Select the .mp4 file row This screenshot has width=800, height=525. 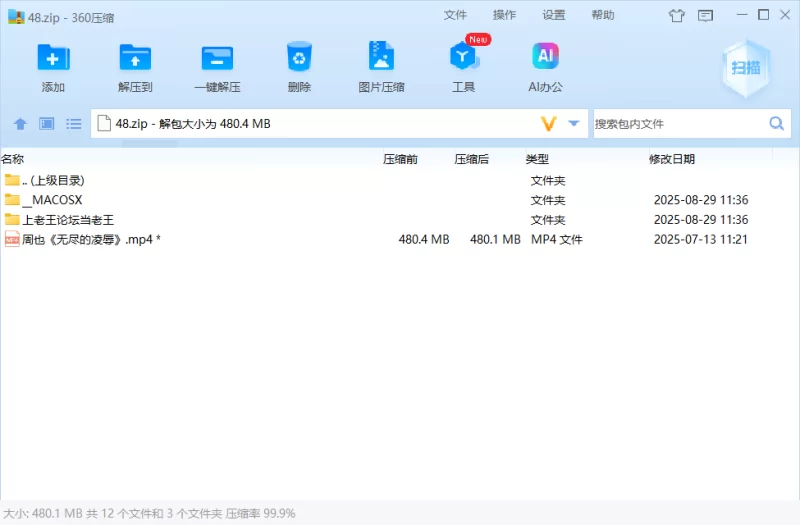pyautogui.click(x=400, y=239)
